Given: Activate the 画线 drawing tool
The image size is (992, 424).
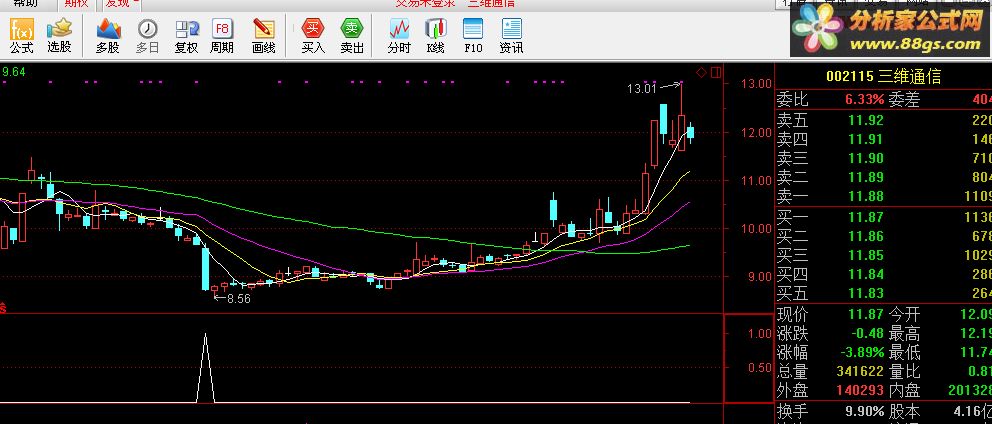Looking at the screenshot, I should 263,36.
